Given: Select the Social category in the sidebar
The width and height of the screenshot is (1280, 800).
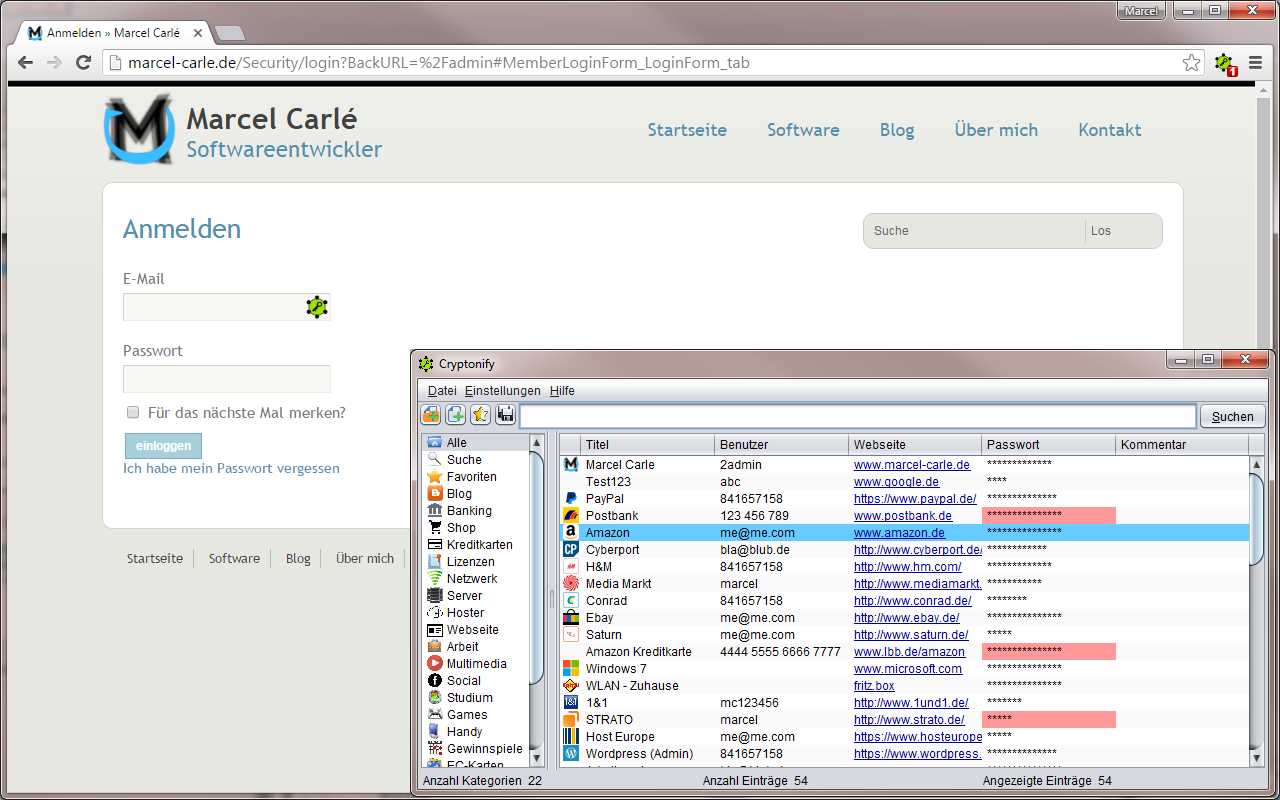Looking at the screenshot, I should click(x=453, y=681).
